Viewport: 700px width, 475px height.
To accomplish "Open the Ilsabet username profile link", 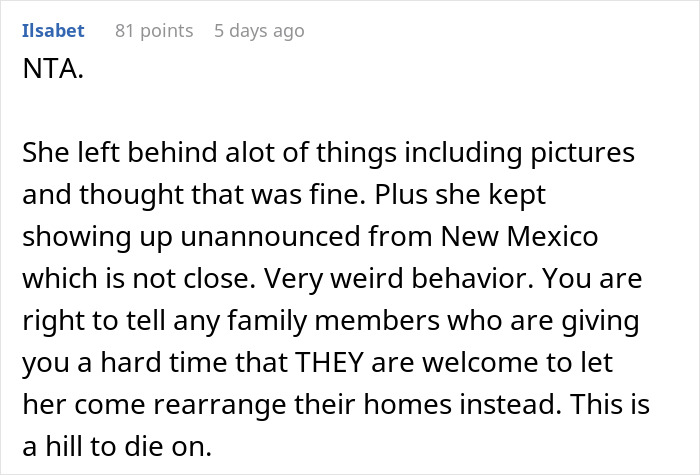I will pyautogui.click(x=53, y=31).
